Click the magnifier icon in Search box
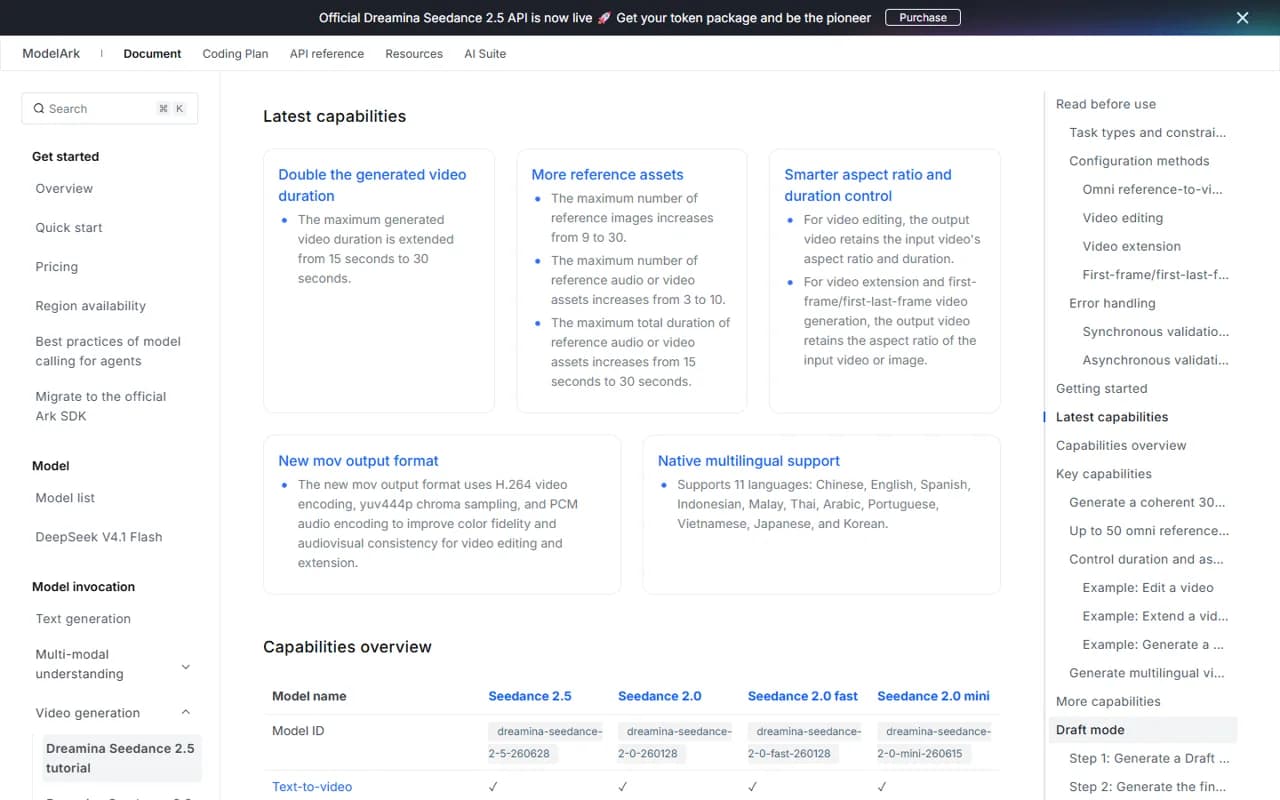 pyautogui.click(x=39, y=109)
